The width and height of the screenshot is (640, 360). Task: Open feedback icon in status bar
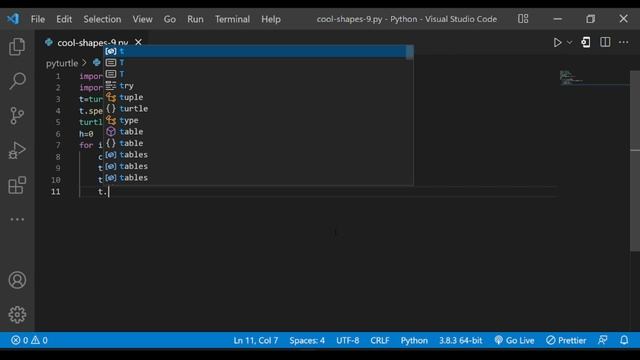point(602,340)
